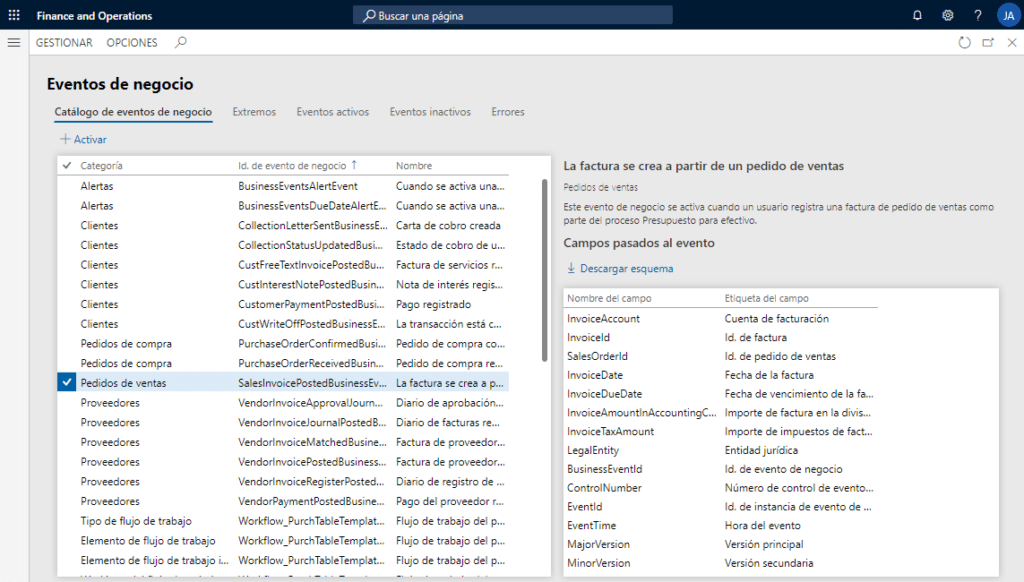Click the plus icon beside Activar
1024x582 pixels.
click(65, 138)
